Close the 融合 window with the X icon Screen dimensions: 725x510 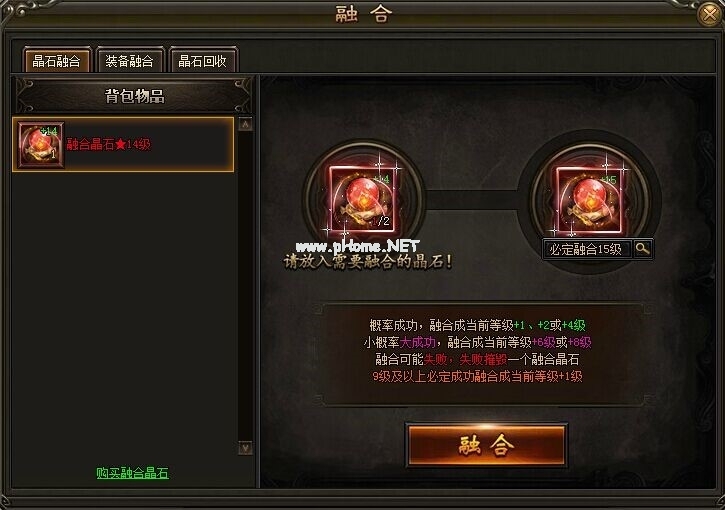[710, 15]
